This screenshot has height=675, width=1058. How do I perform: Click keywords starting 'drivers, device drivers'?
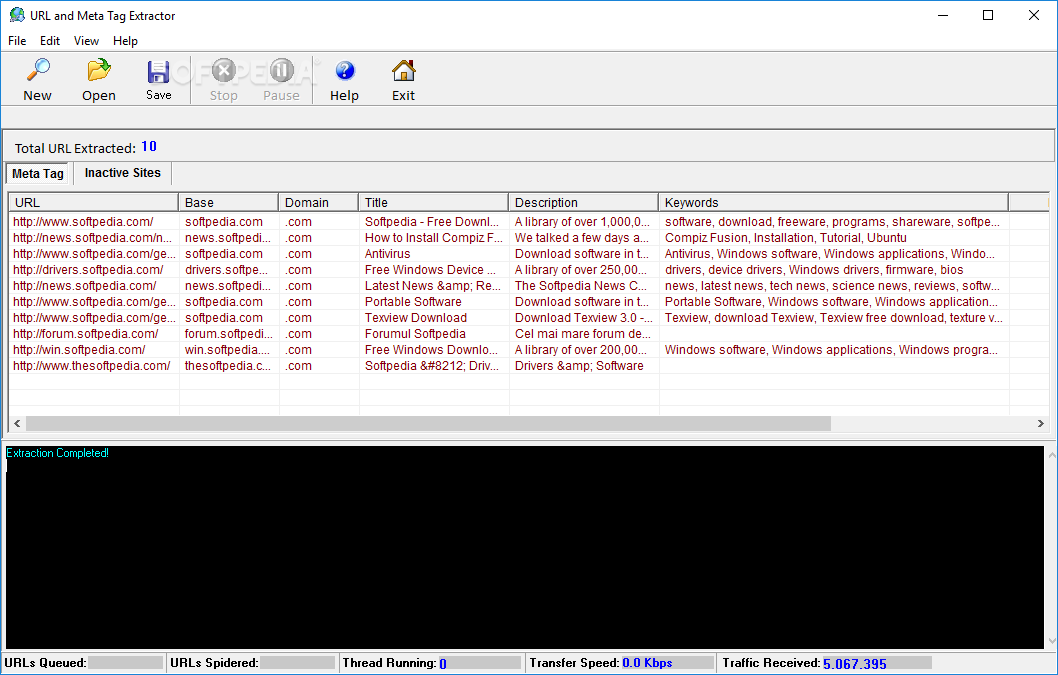pyautogui.click(x=814, y=269)
